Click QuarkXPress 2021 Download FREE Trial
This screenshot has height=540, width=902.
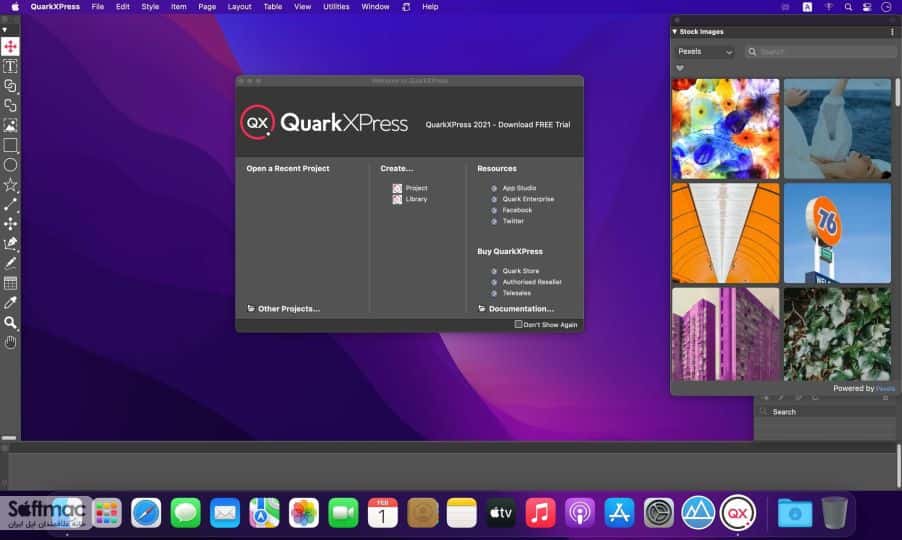[498, 125]
